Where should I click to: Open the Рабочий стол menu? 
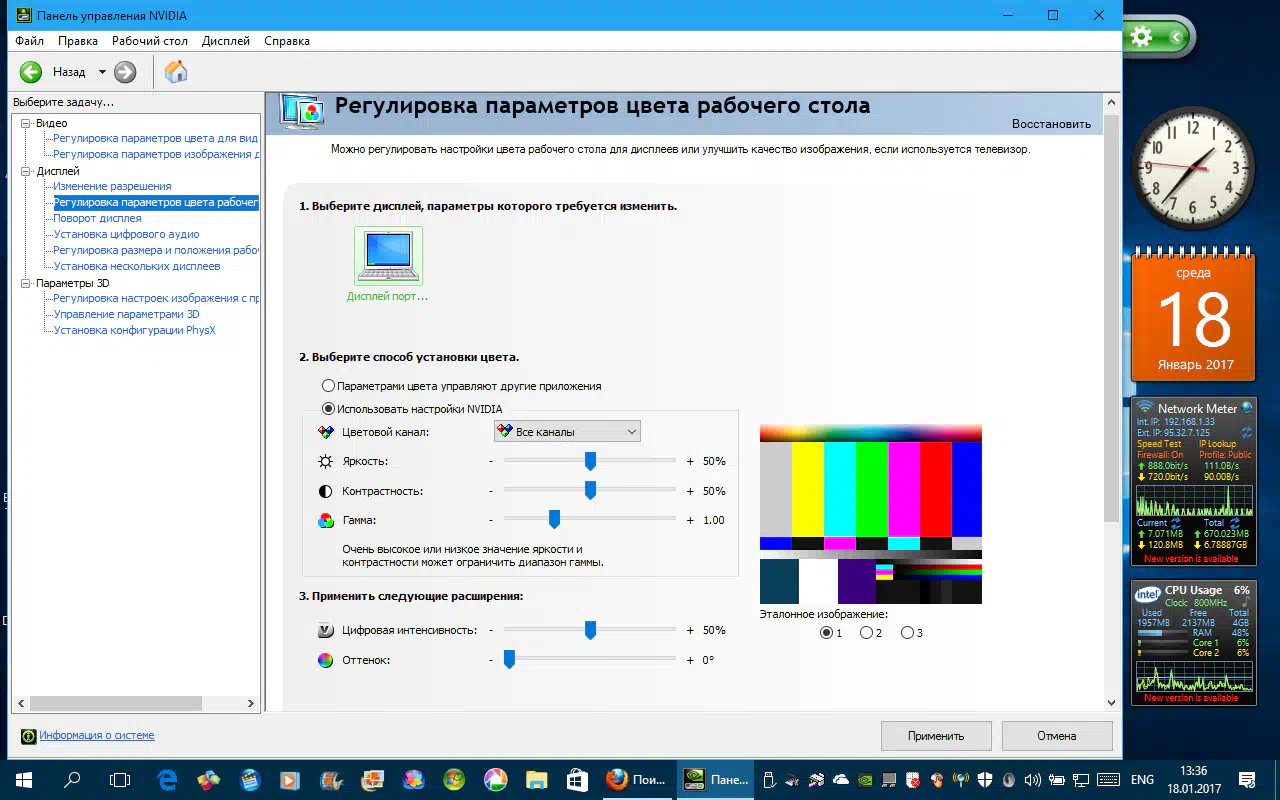coord(150,41)
